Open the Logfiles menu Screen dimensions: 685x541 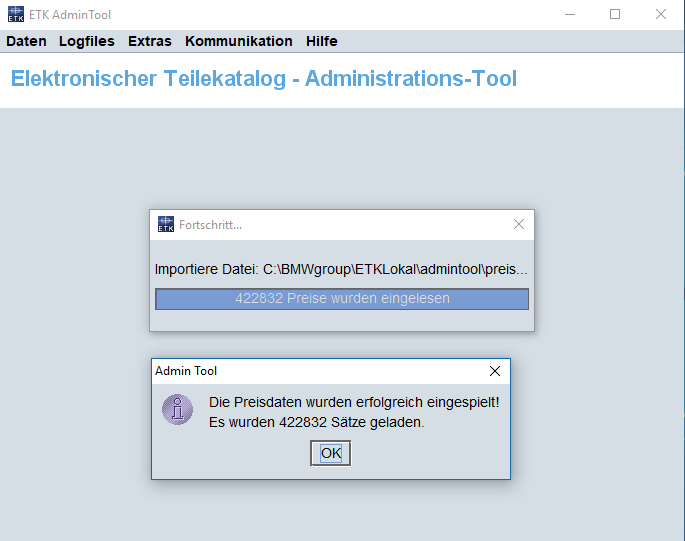[x=87, y=42]
